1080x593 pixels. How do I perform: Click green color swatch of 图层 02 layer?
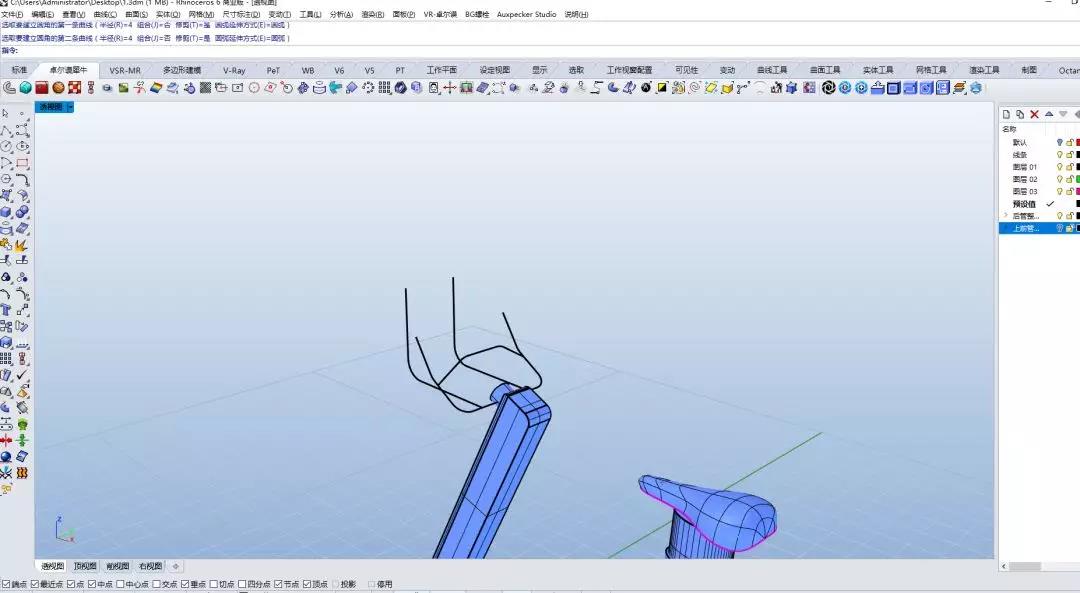click(1078, 179)
